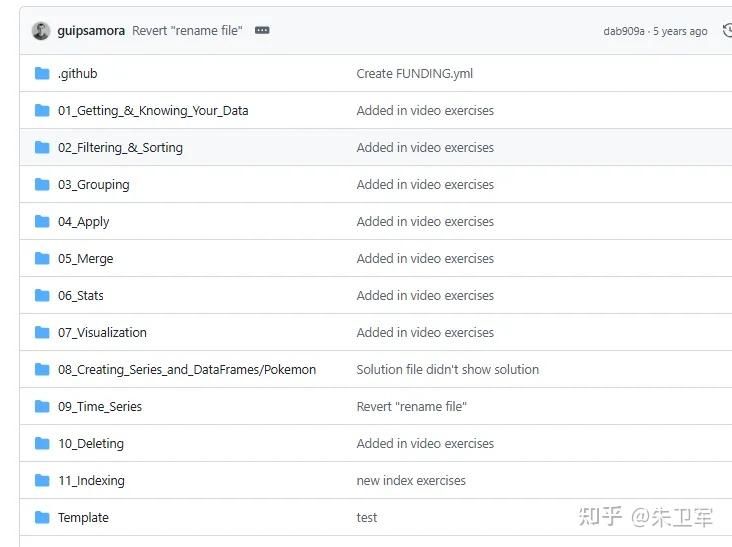Click folder icon for 02_Filtering_&_Sorting
Image resolution: width=732 pixels, height=547 pixels.
click(x=42, y=147)
